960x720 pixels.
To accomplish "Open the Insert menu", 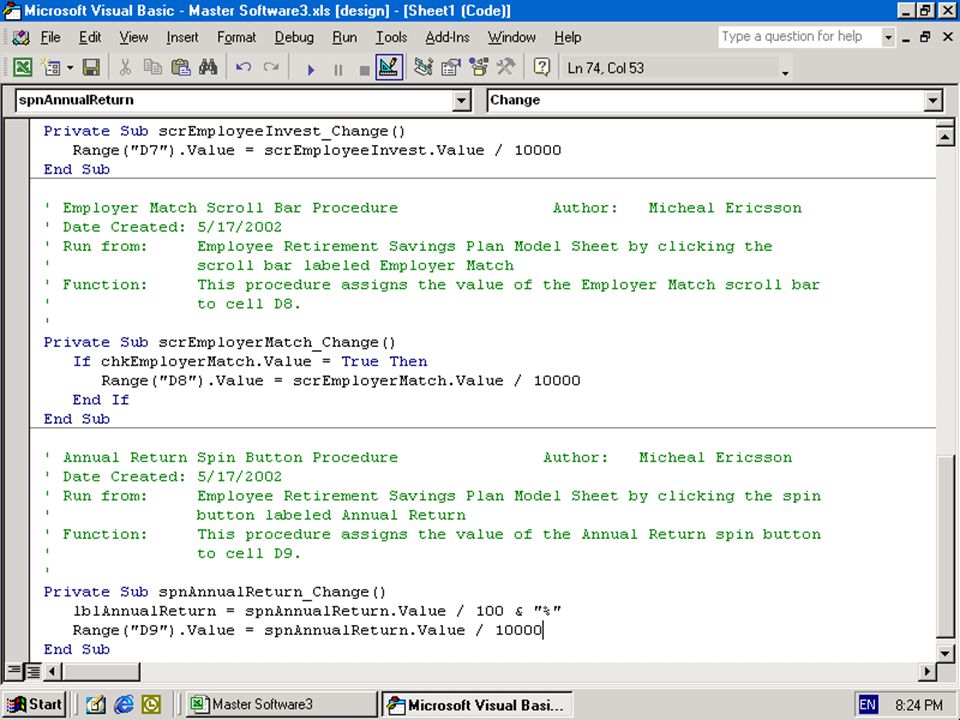I will click(x=182, y=37).
